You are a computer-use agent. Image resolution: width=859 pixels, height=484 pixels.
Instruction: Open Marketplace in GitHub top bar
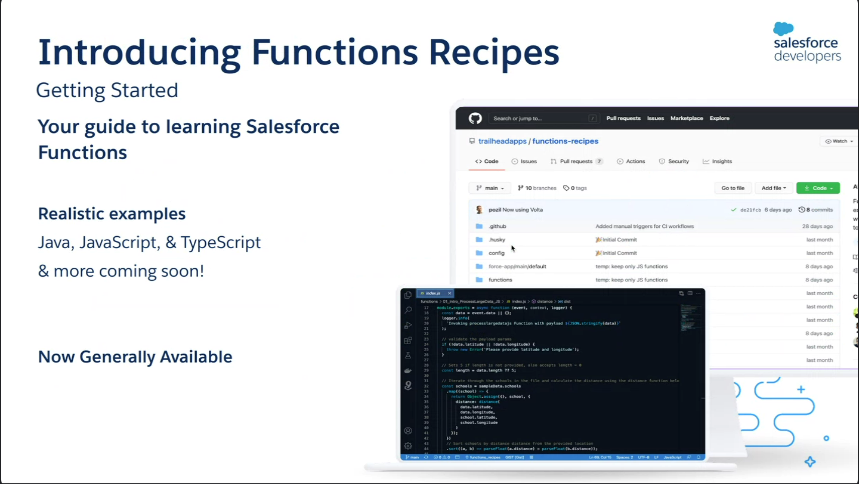pyautogui.click(x=686, y=118)
